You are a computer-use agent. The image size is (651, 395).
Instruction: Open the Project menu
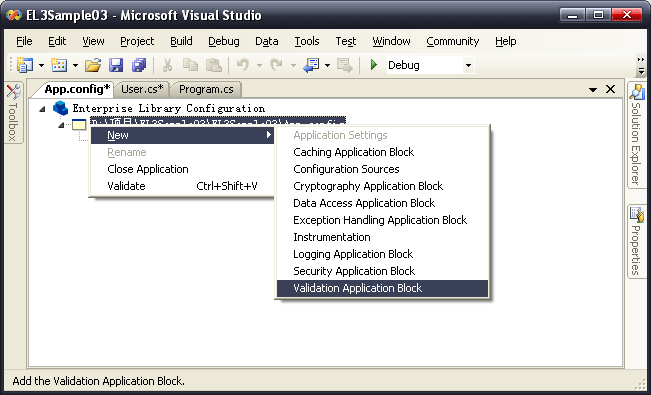click(x=137, y=41)
